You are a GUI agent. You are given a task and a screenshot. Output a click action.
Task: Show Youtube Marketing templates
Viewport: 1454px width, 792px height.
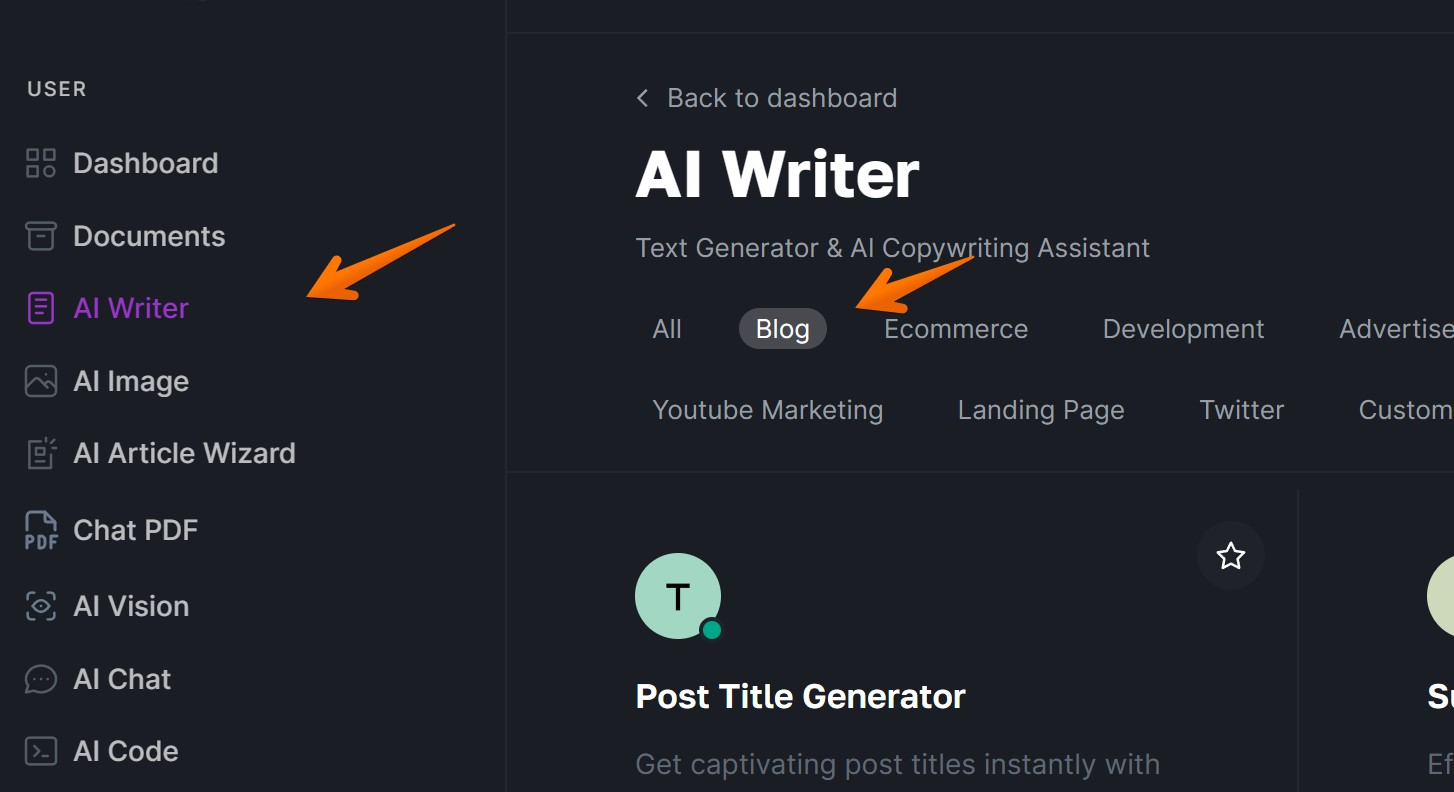[768, 410]
